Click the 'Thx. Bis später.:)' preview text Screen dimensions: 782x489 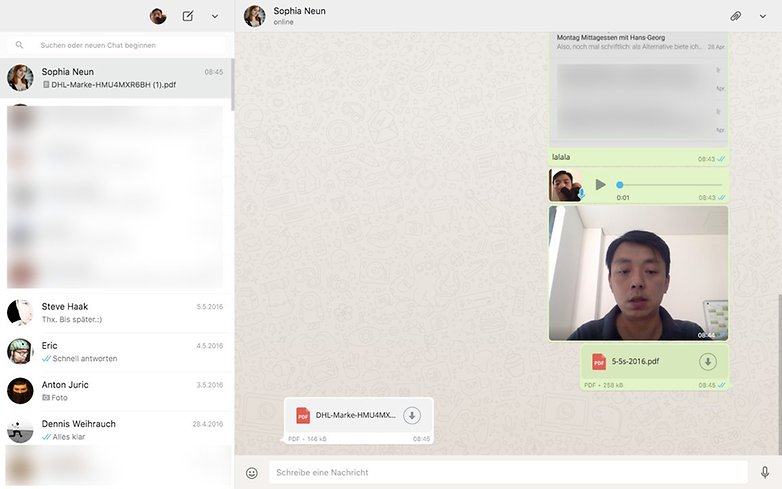tap(72, 320)
